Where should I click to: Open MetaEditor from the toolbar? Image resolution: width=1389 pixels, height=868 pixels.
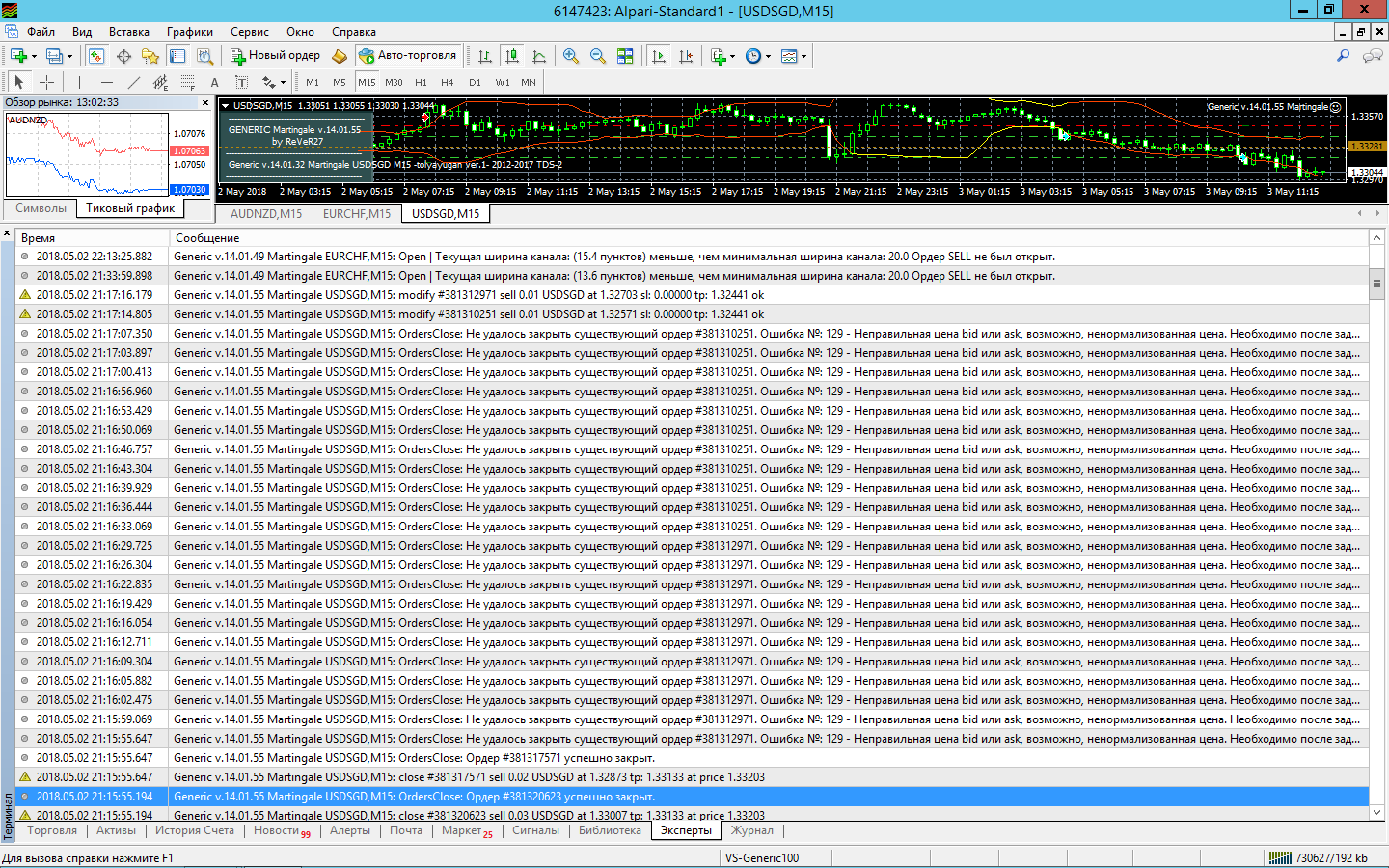pyautogui.click(x=340, y=56)
